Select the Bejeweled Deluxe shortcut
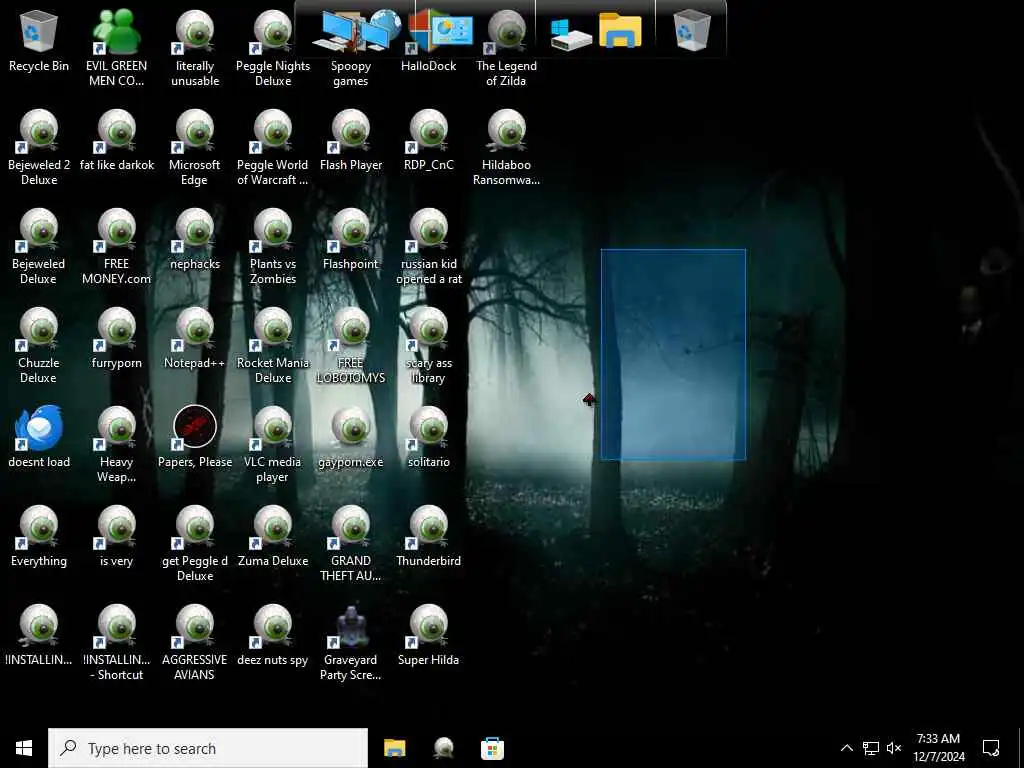1024x768 pixels. pyautogui.click(x=39, y=246)
